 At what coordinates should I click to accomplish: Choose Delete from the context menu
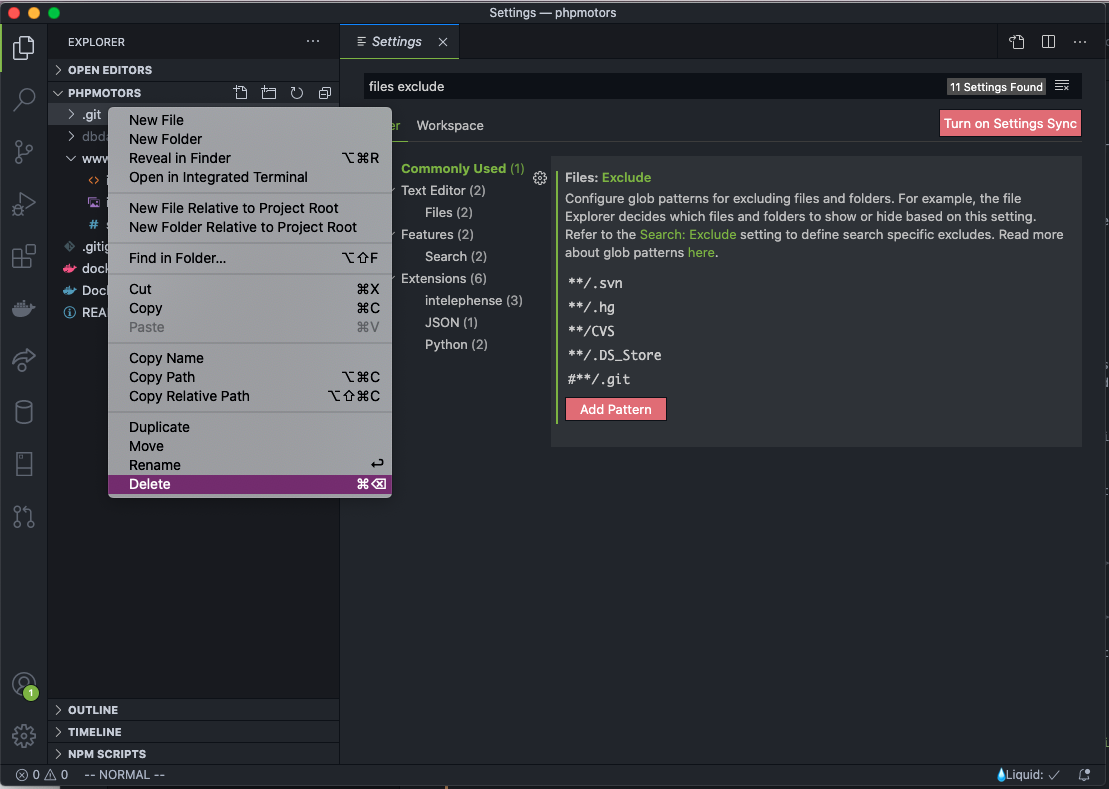(x=250, y=484)
